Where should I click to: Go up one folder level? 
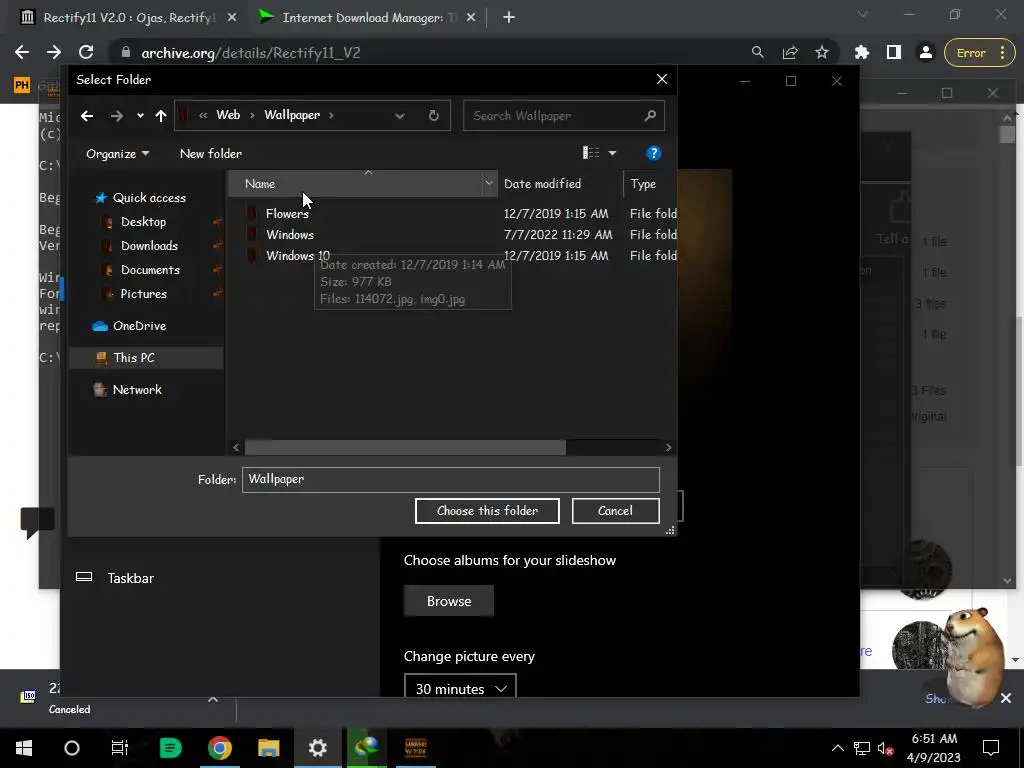coord(161,116)
